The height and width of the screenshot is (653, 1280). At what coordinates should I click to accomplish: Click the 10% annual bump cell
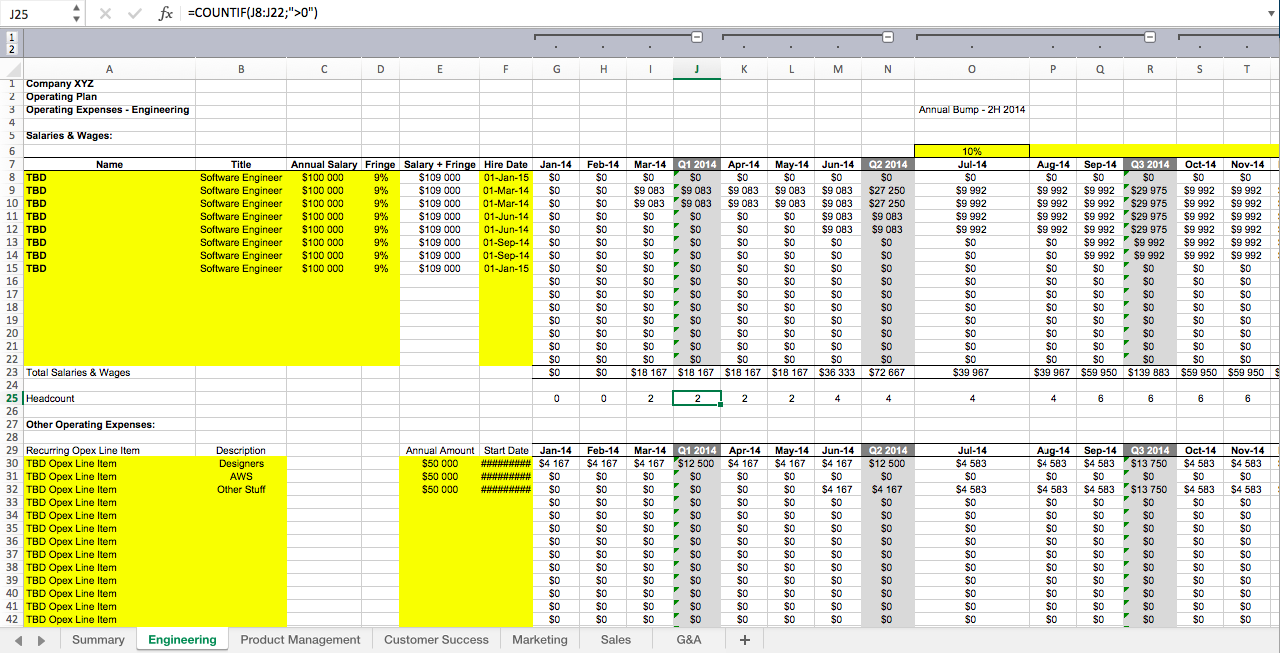tap(972, 151)
